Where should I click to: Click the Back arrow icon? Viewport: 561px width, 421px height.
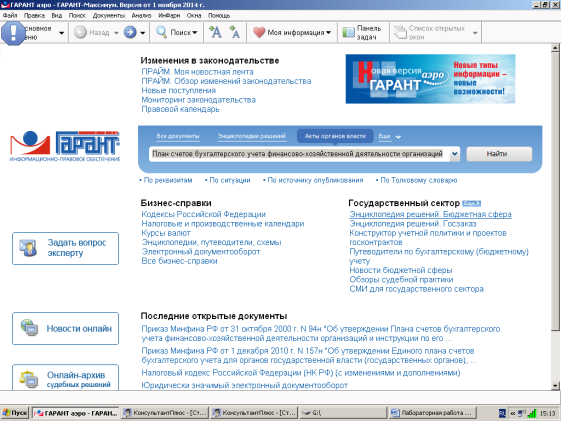tap(81, 32)
